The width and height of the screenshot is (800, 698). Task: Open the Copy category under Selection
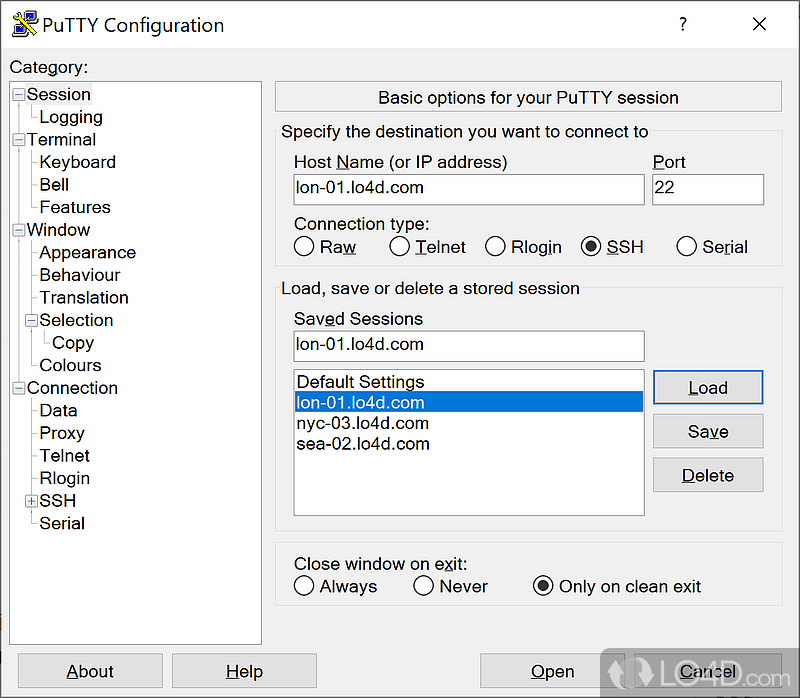point(73,342)
